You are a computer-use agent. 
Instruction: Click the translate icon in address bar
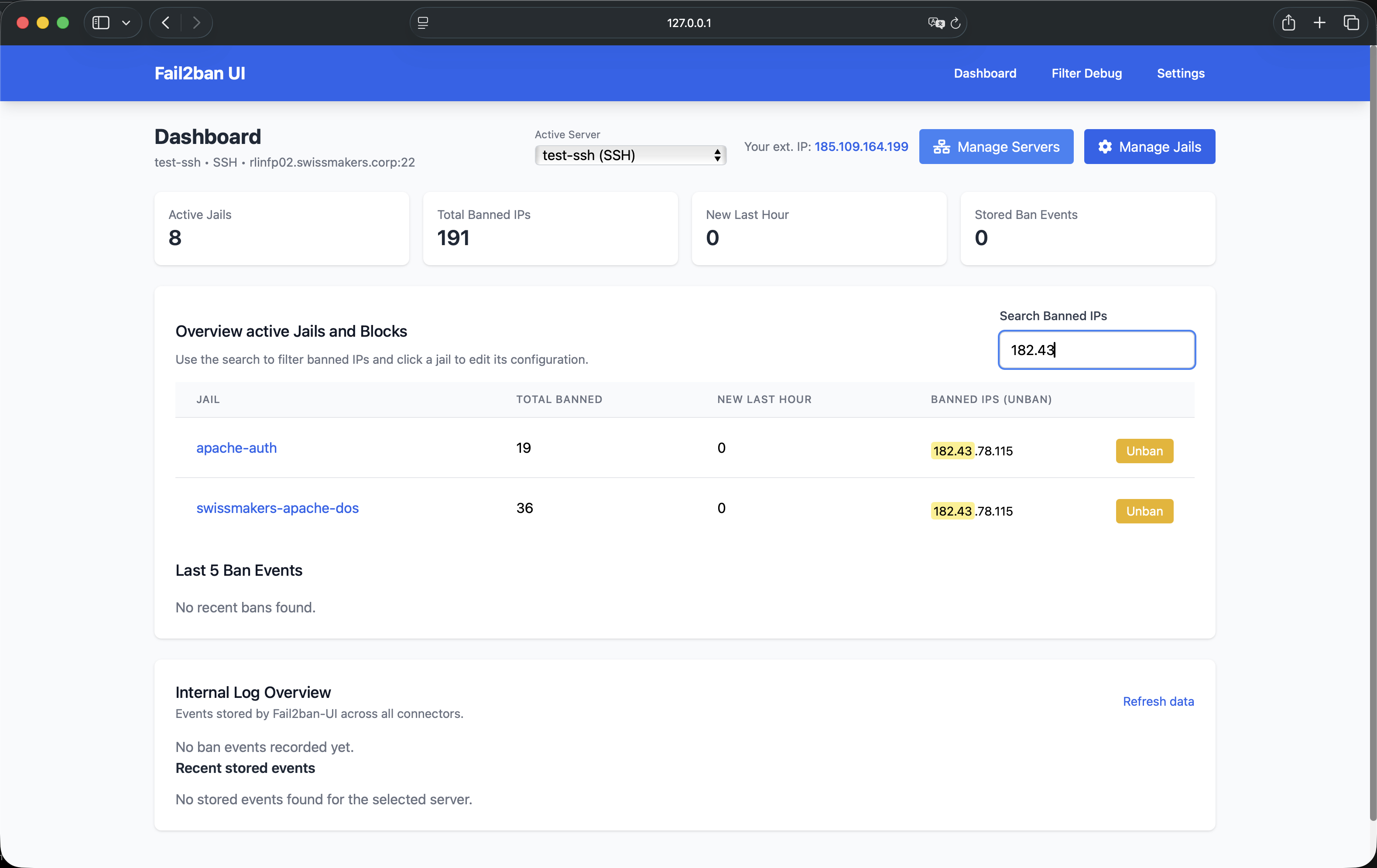[935, 23]
